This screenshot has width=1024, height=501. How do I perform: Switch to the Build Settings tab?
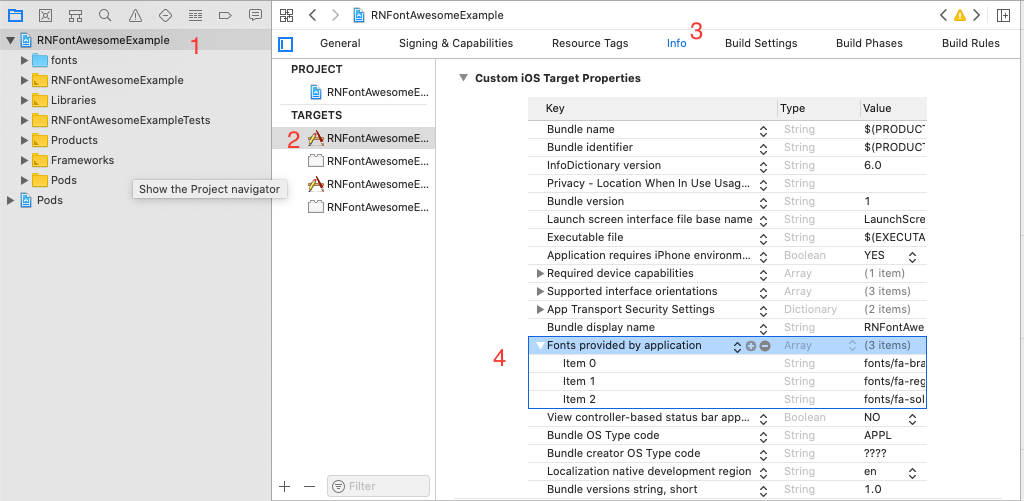point(761,43)
